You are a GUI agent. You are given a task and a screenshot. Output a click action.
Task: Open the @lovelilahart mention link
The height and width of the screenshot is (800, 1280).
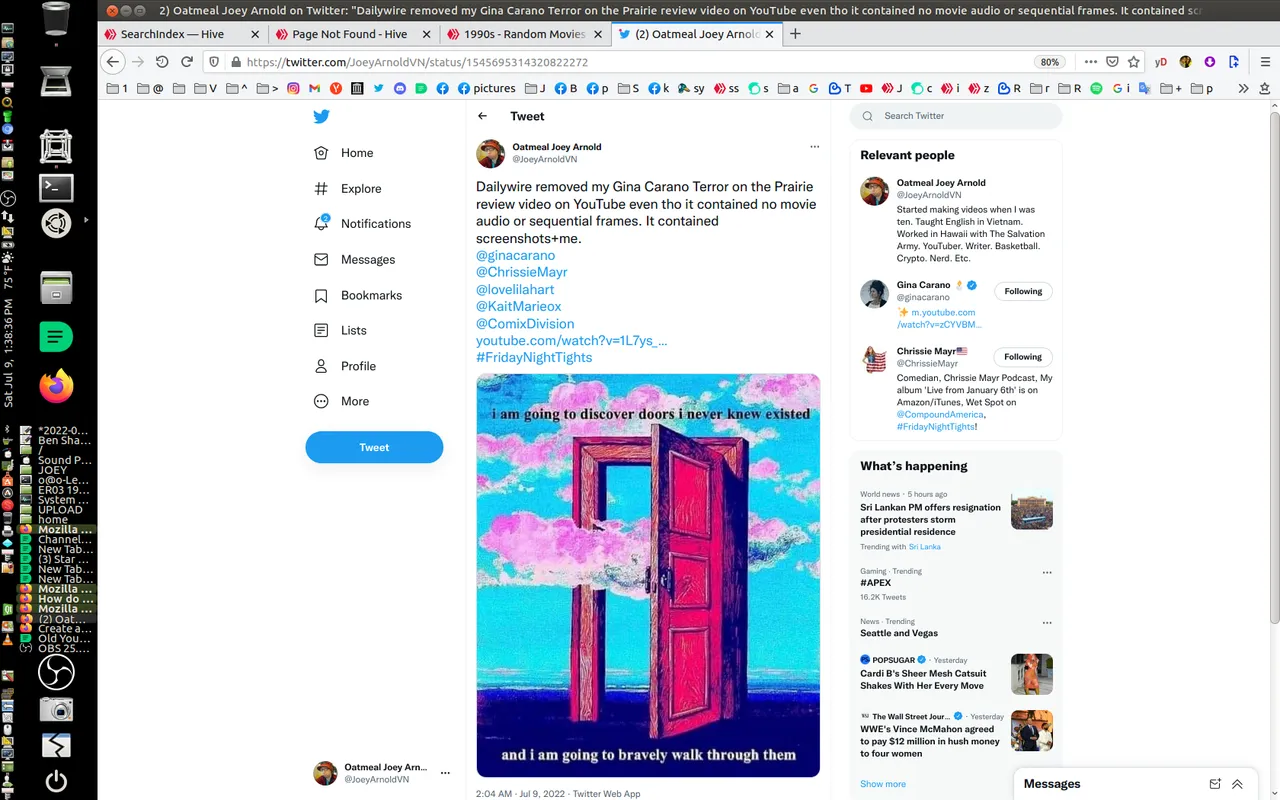click(x=515, y=289)
